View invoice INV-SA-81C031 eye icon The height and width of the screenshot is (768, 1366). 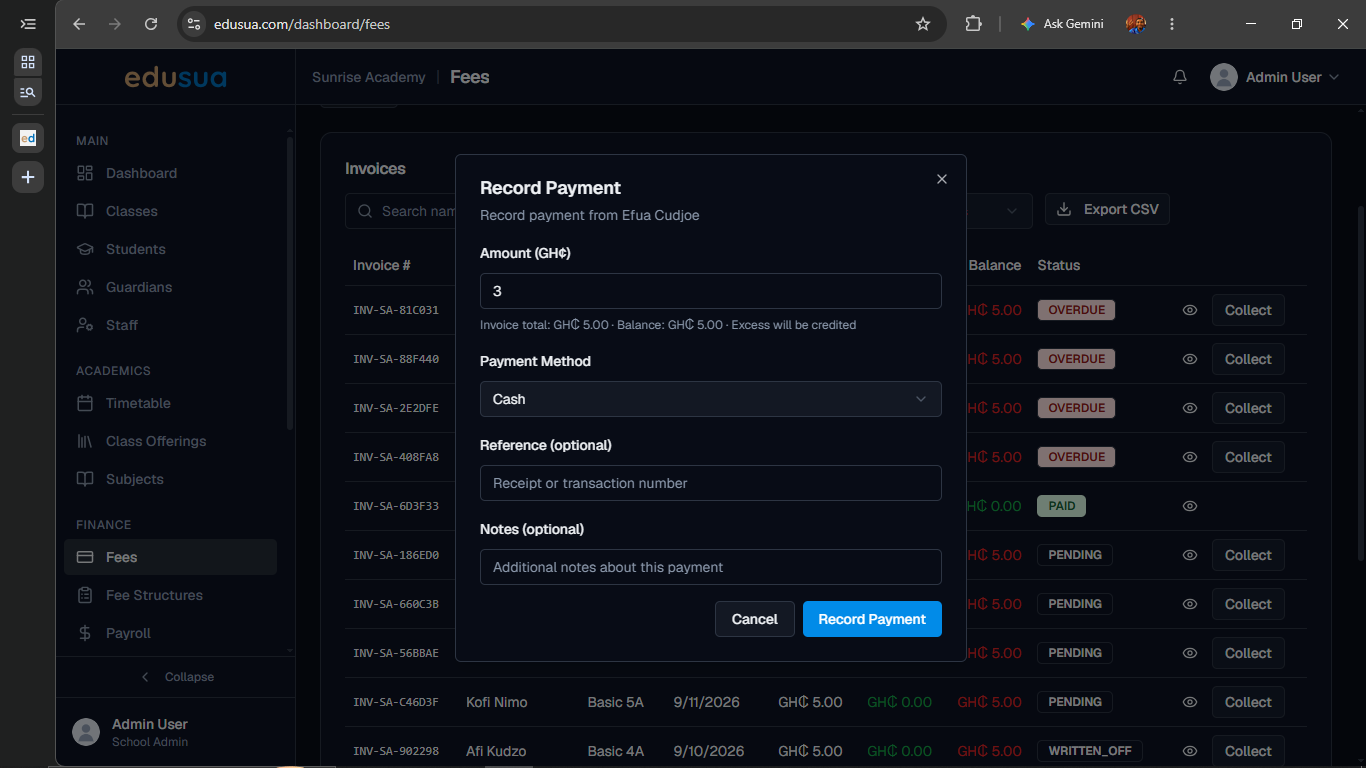pos(1190,310)
